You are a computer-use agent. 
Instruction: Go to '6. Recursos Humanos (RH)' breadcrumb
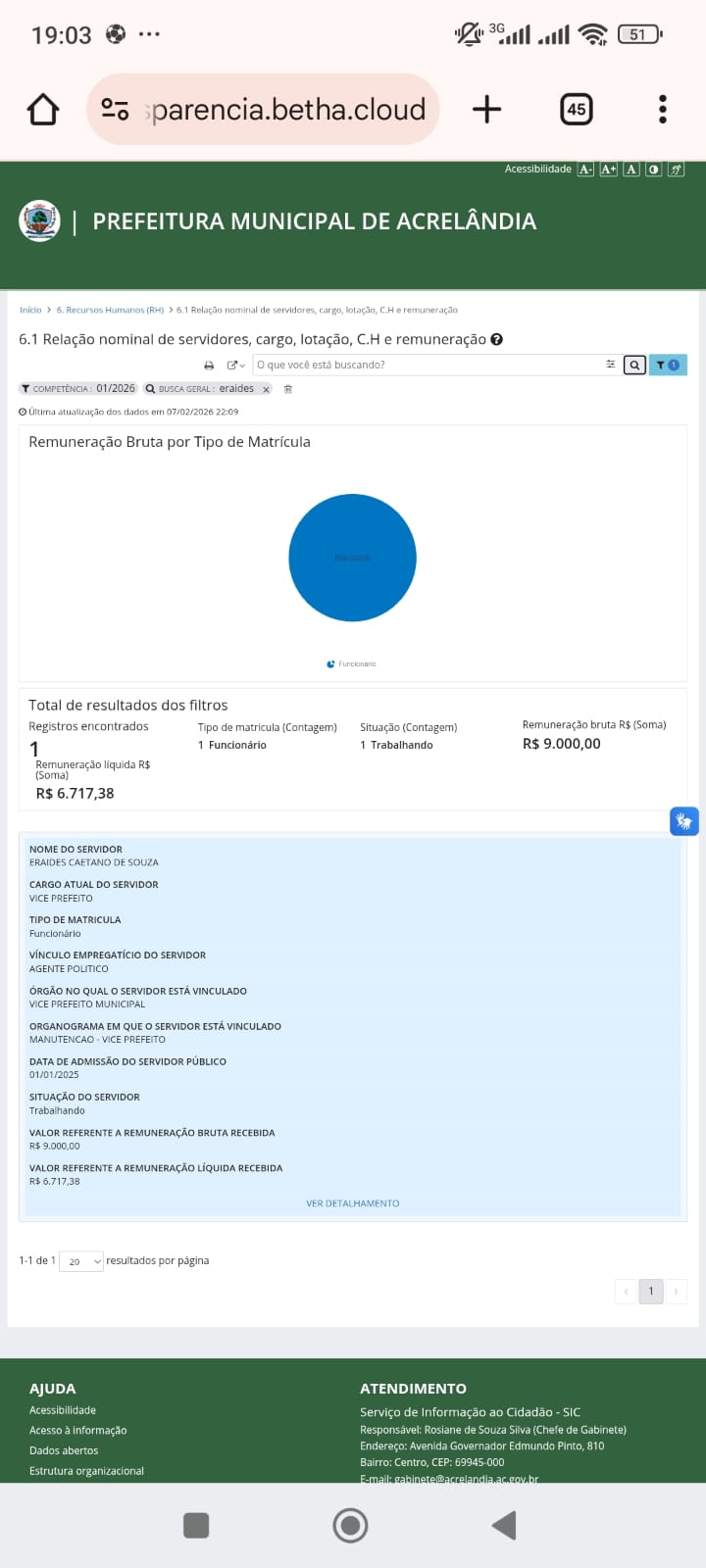[110, 310]
